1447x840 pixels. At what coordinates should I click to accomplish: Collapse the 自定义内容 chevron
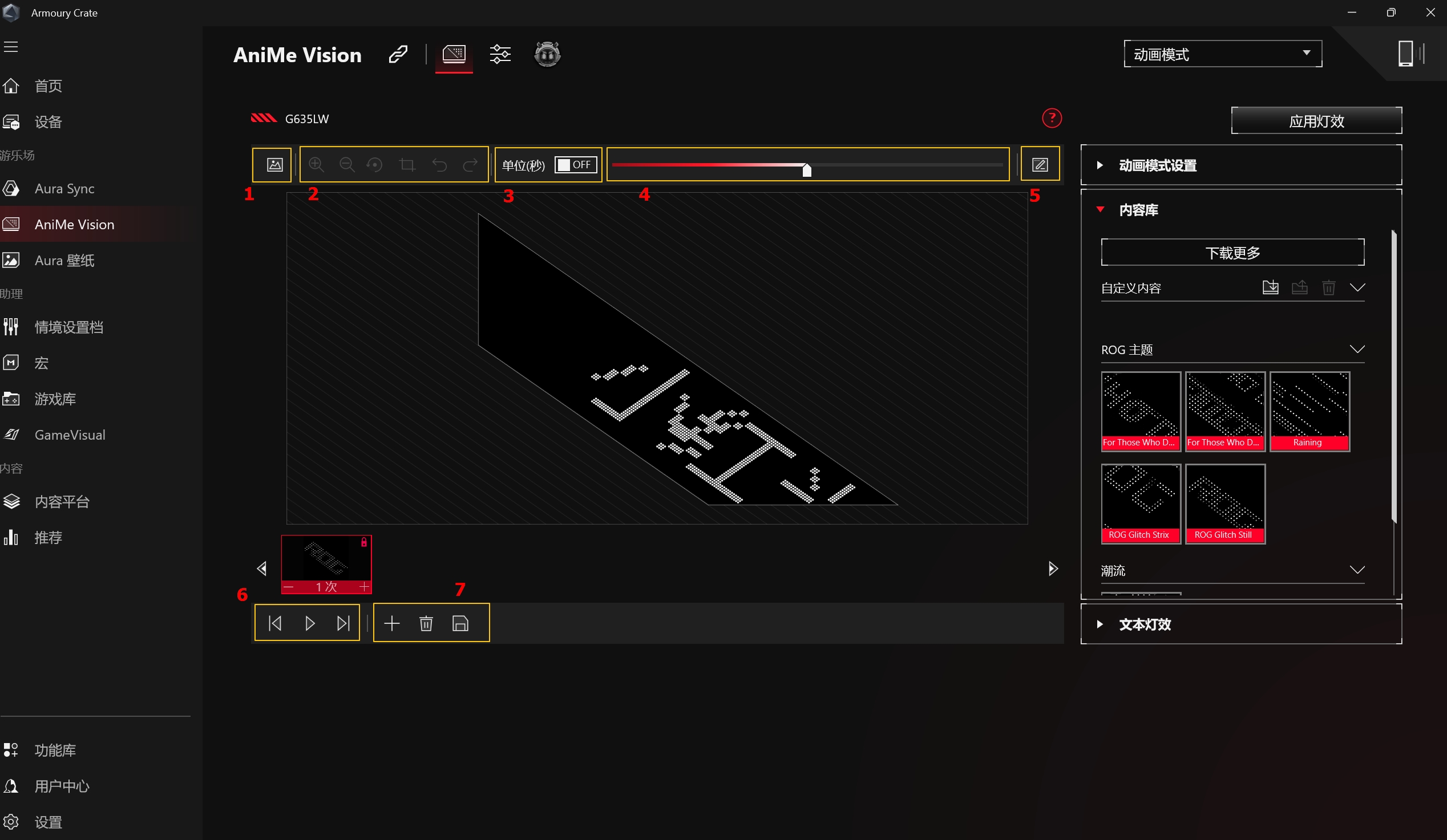click(x=1357, y=287)
